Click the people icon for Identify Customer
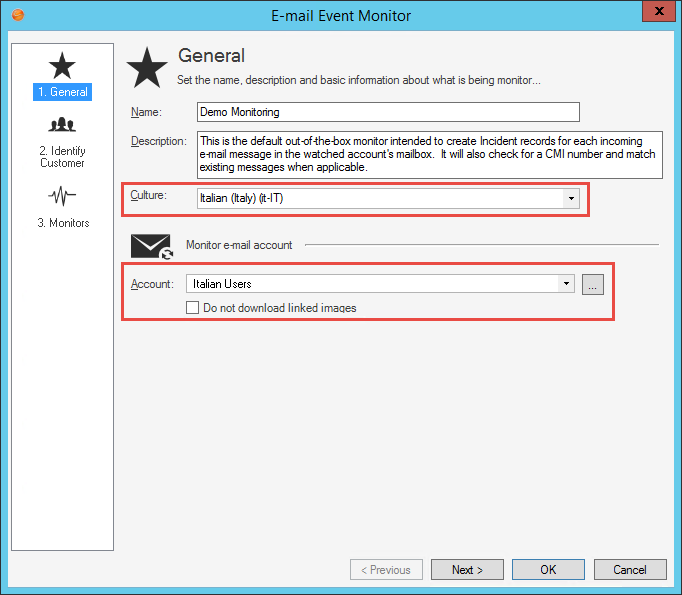 62,125
